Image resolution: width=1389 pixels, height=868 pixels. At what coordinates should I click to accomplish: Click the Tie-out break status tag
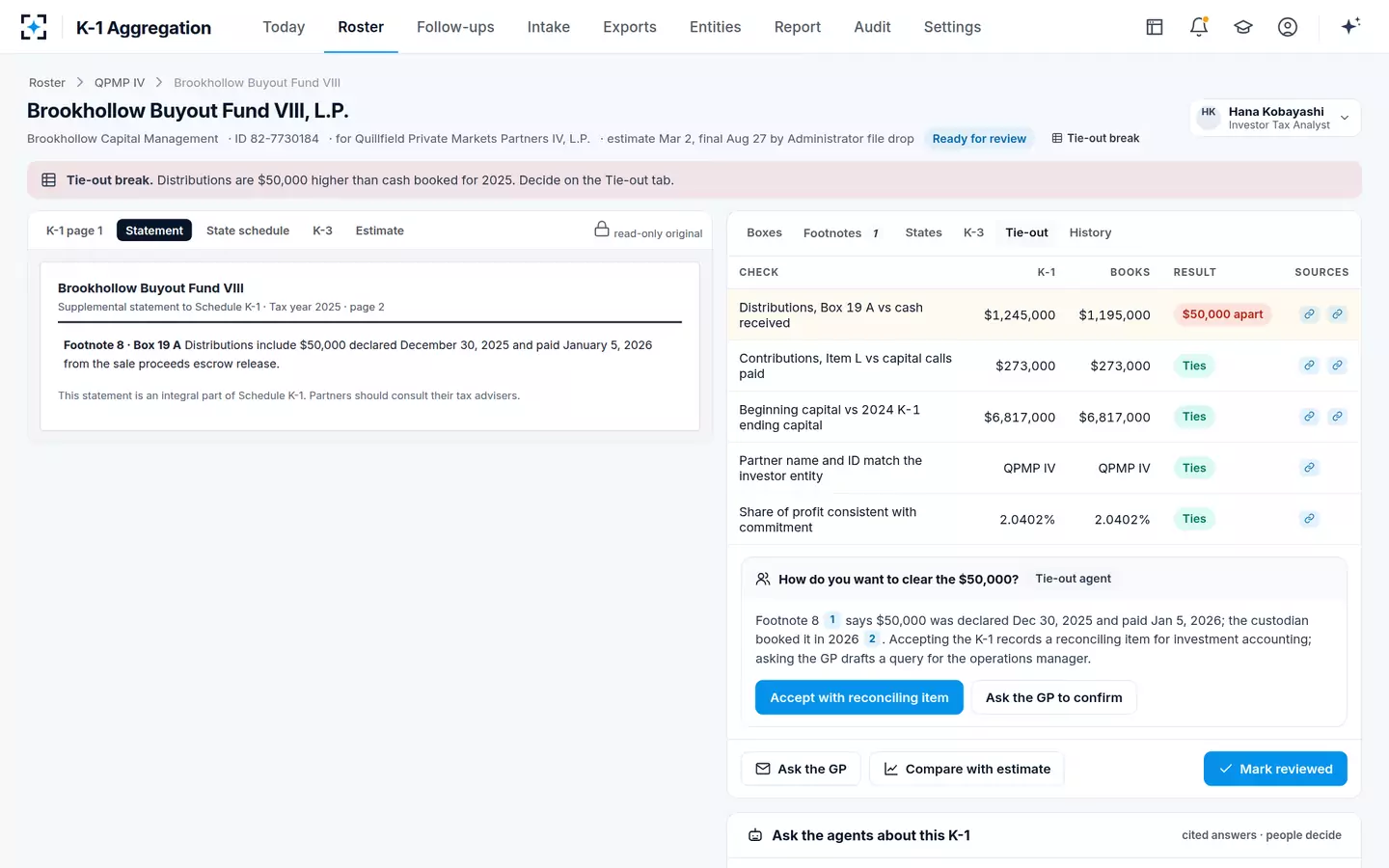pos(1095,139)
